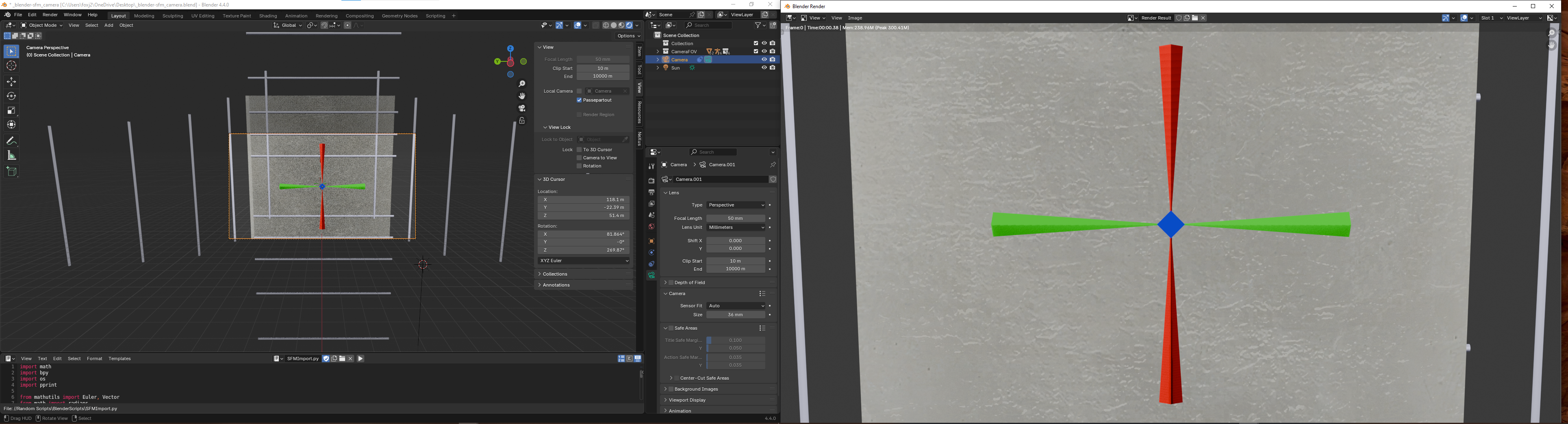Enable Lock Camera to View checkbox
The width and height of the screenshot is (1568, 424).
tap(579, 158)
